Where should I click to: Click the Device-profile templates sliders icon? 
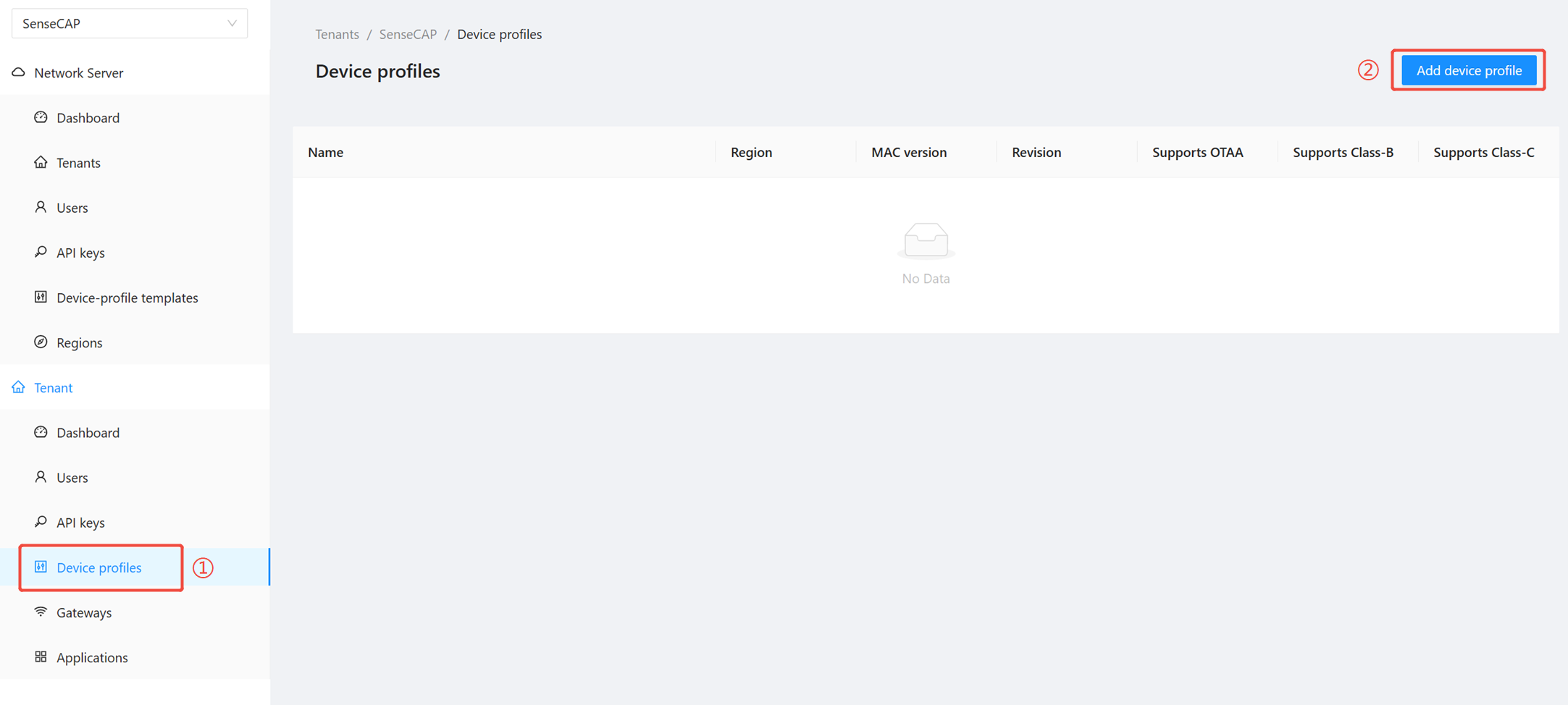point(41,297)
